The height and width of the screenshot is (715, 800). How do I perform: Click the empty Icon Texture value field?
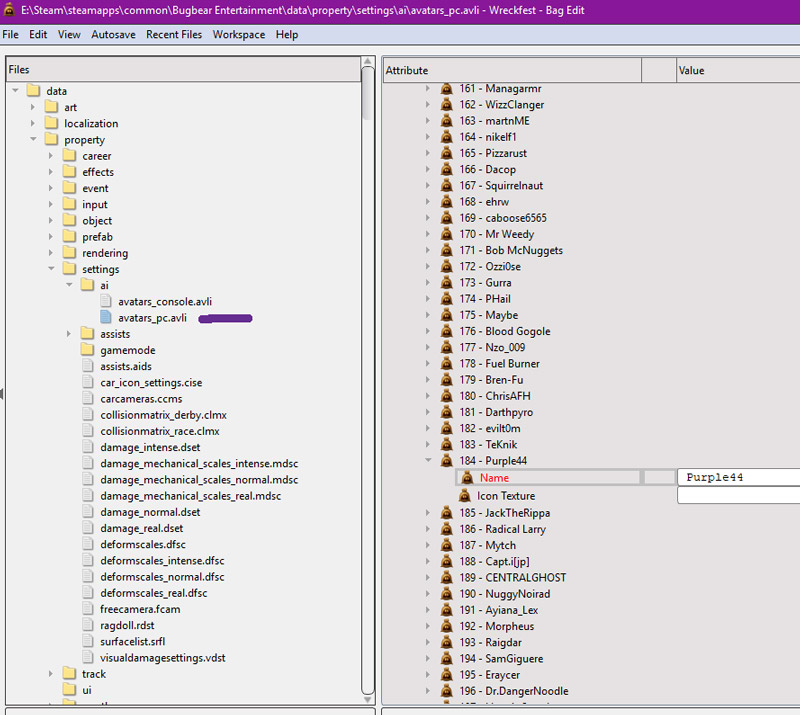[x=738, y=496]
